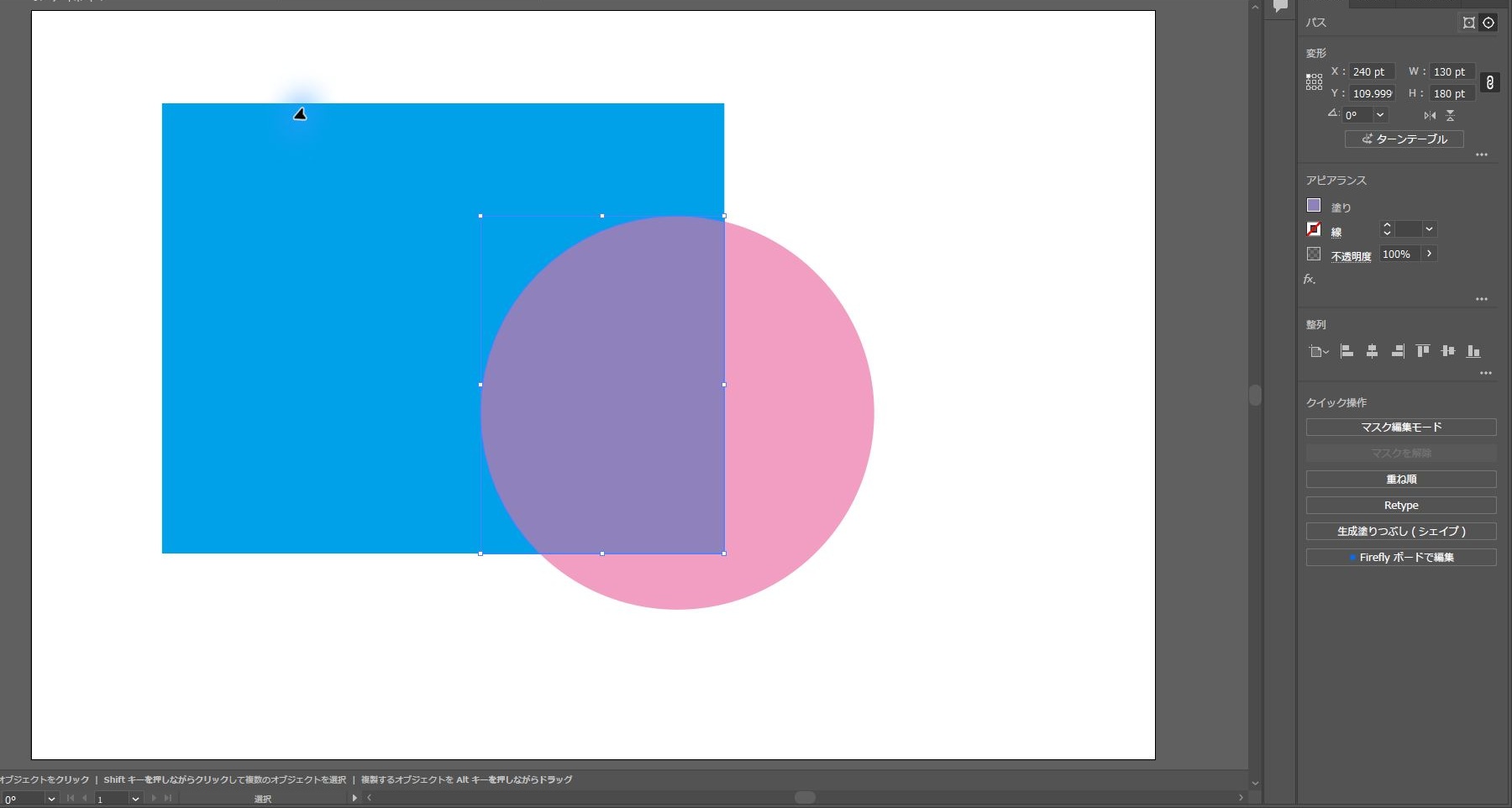
Task: Click the X position field 240 pt
Action: [x=1371, y=72]
